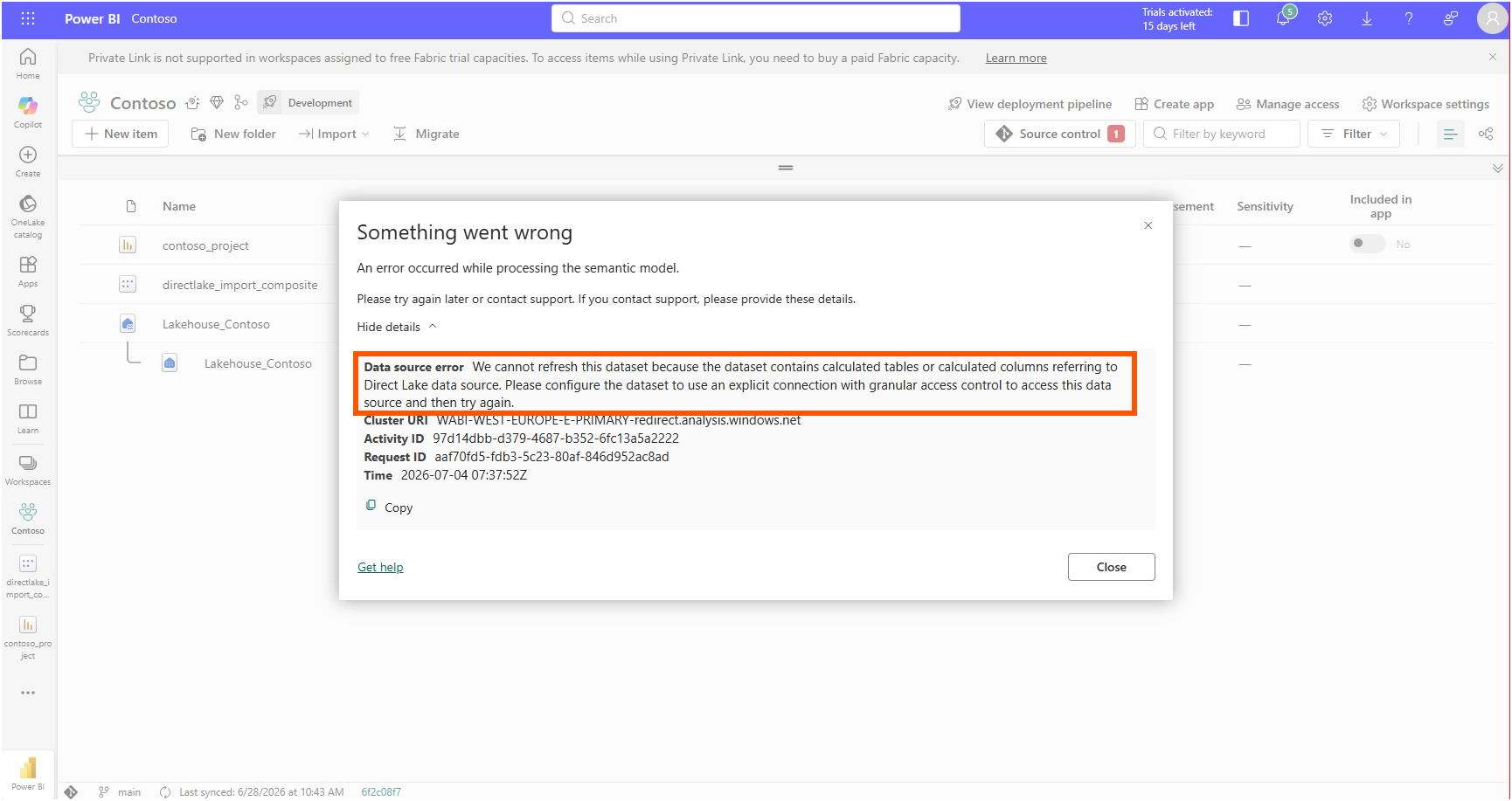The height and width of the screenshot is (801, 1512).
Task: Open Source control panel
Action: pyautogui.click(x=1060, y=134)
